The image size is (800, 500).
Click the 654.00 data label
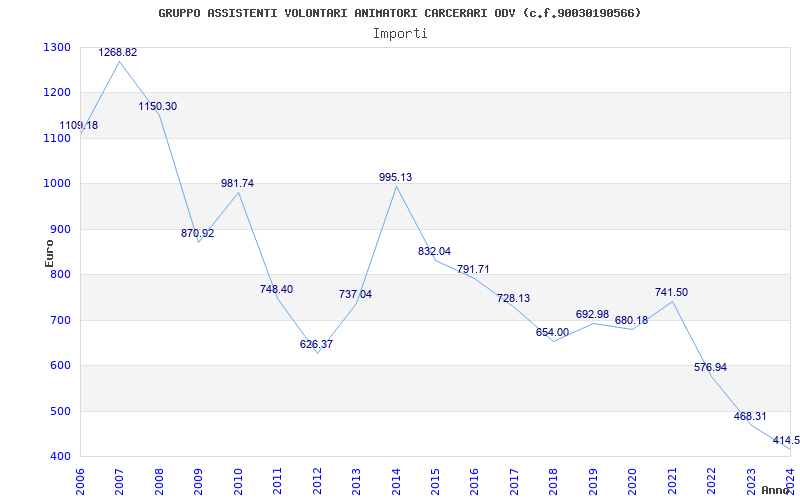coord(552,333)
